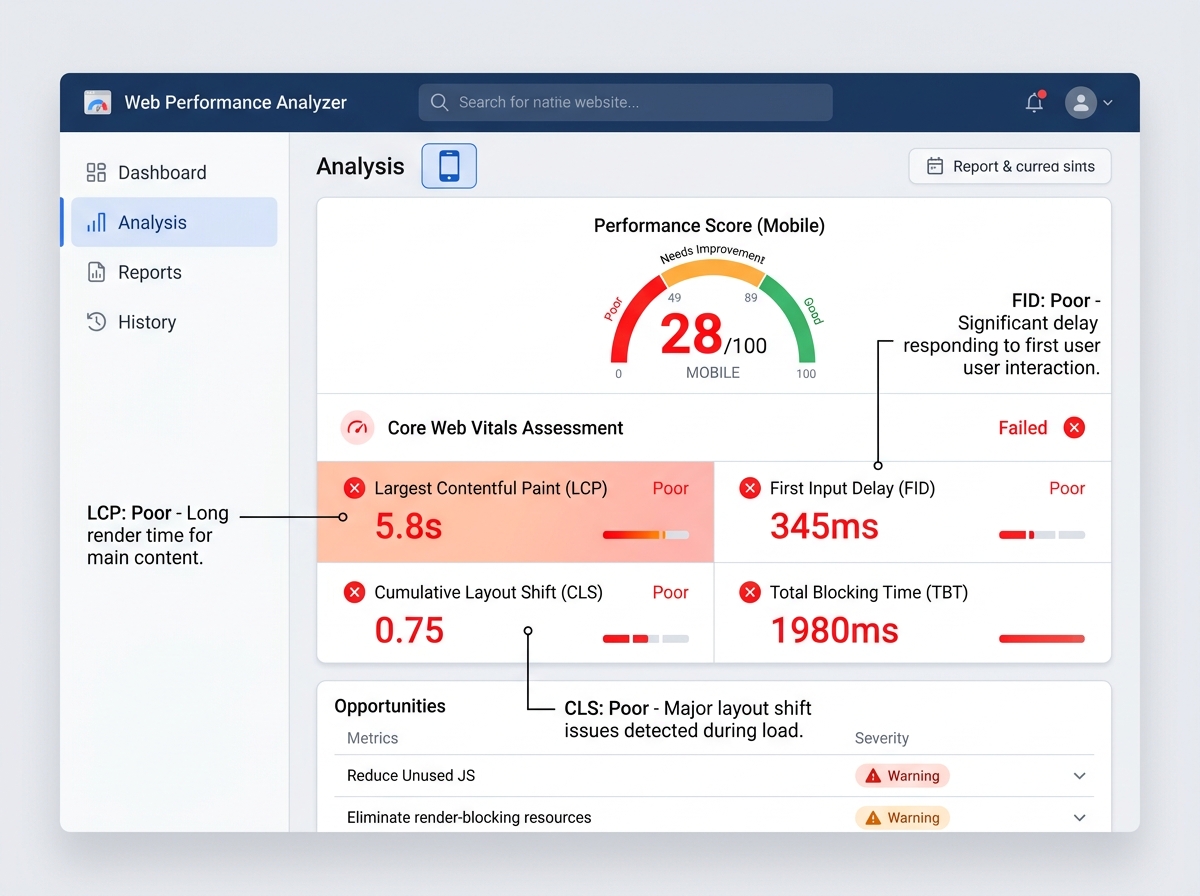Click the Reports document icon
Viewport: 1200px width, 896px height.
point(96,272)
